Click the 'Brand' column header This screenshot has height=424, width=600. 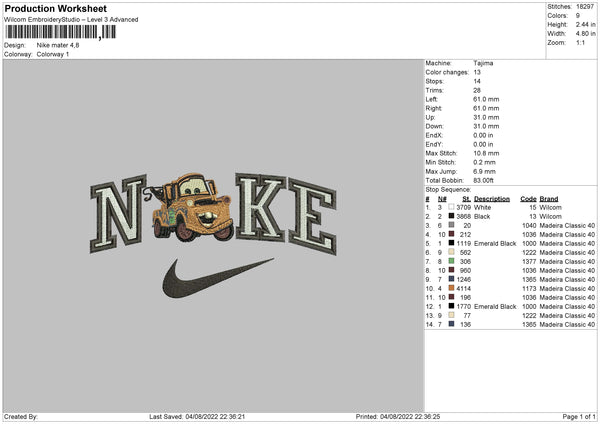[x=549, y=199]
